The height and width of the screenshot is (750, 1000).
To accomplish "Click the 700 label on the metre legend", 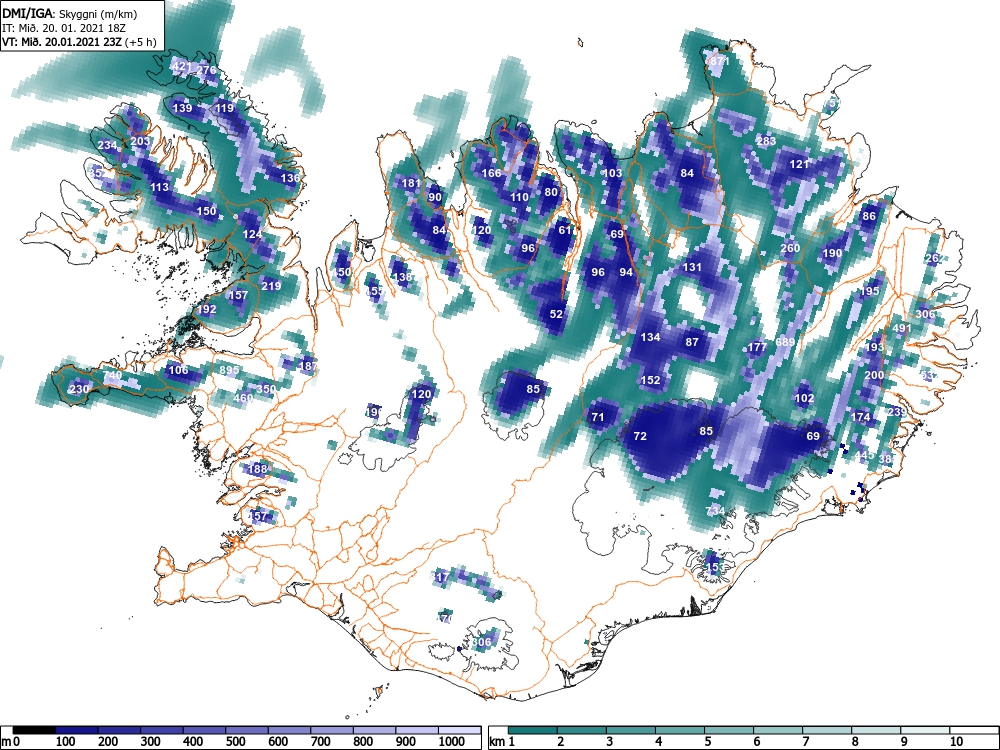I will 320,742.
